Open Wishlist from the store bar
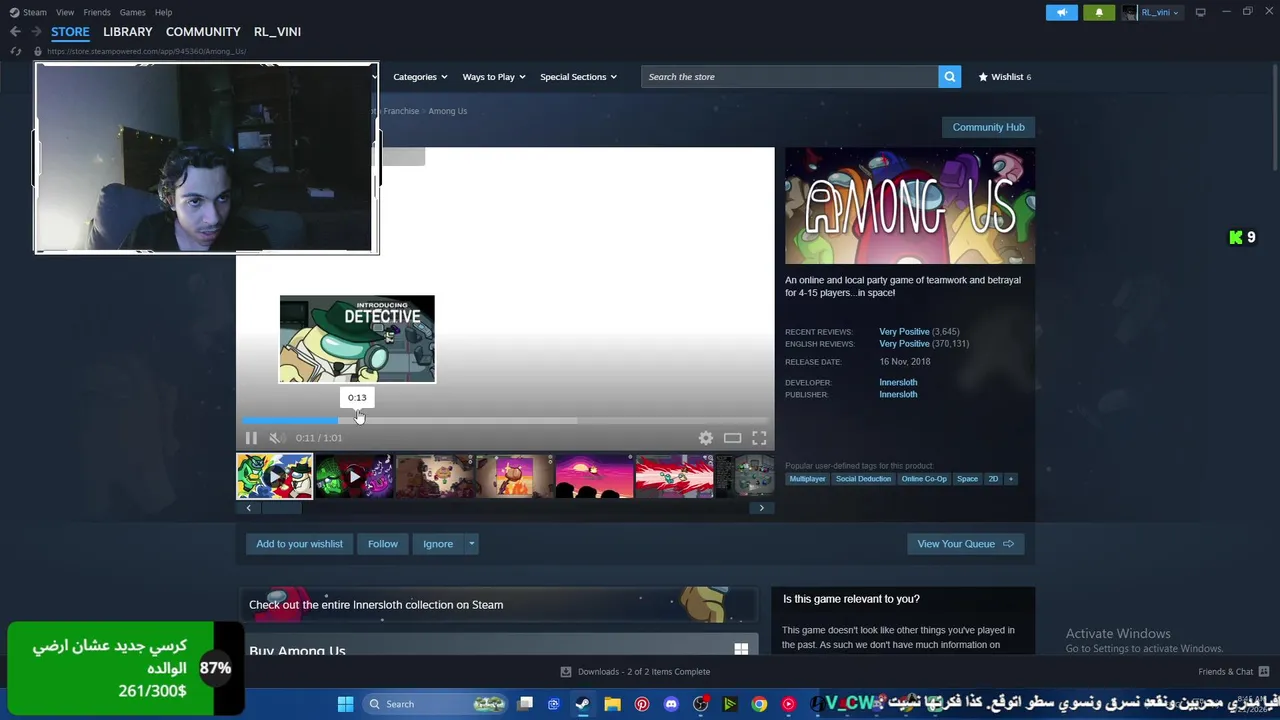 tap(1004, 77)
